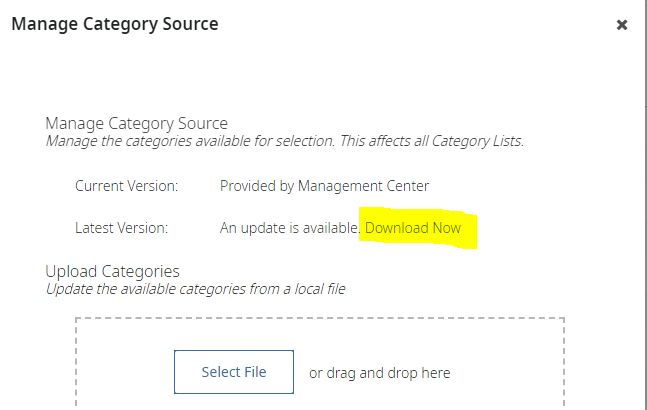Click the dialog title Manage Category Source

pos(114,23)
